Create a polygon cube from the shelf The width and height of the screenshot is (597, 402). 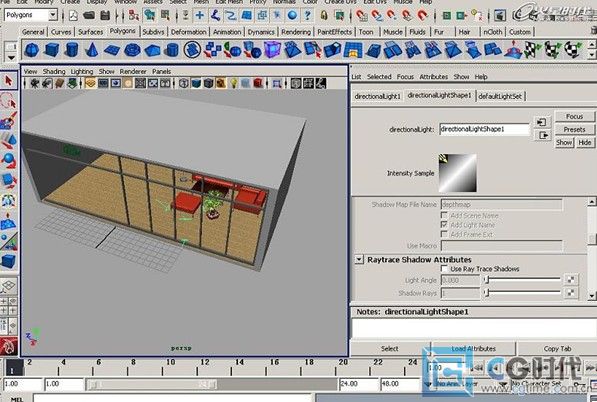(52, 50)
